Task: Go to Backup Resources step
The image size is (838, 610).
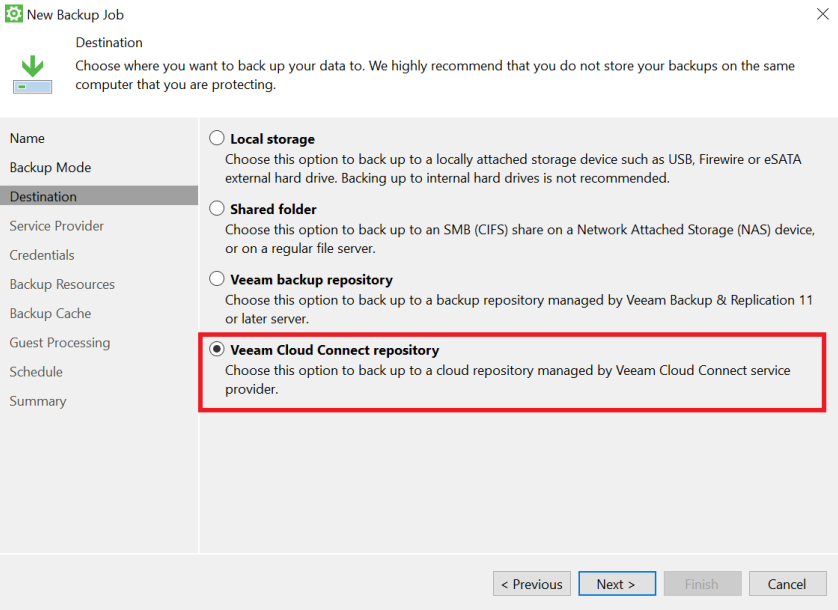Action: [62, 284]
